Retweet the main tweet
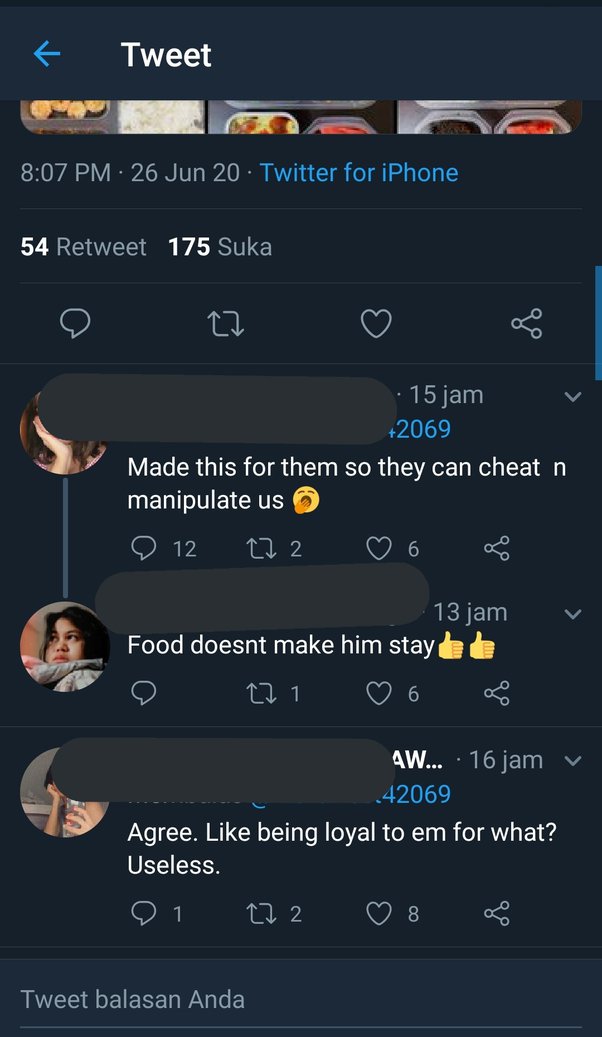Image resolution: width=602 pixels, height=1037 pixels. point(225,323)
